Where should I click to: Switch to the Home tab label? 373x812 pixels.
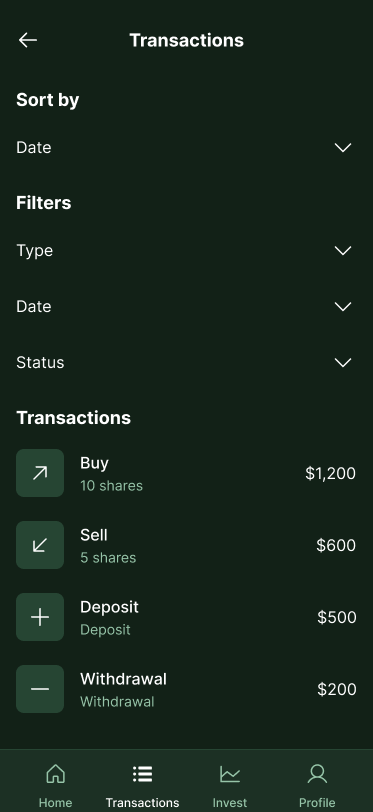(x=55, y=803)
